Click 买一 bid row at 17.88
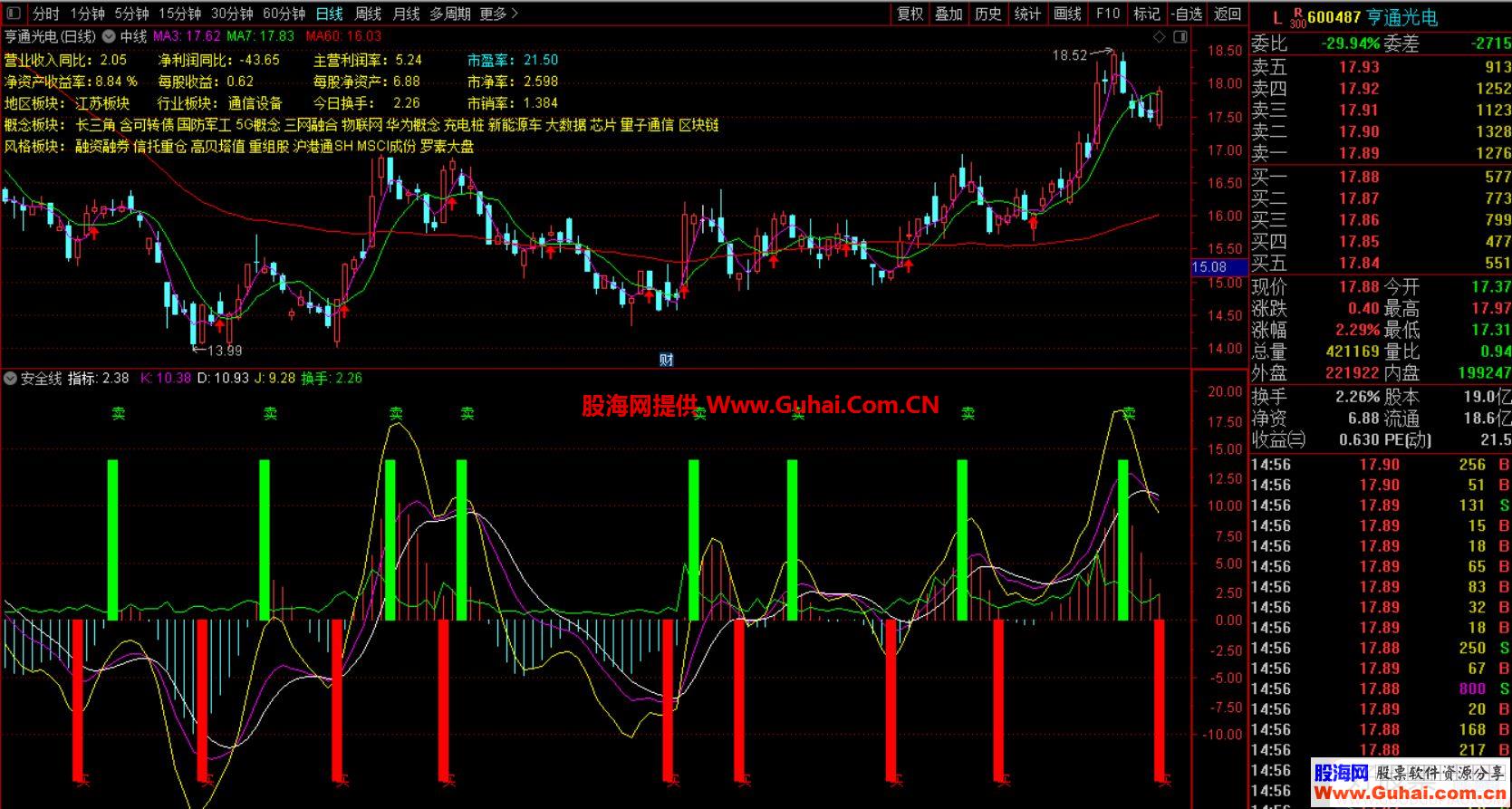1512x809 pixels. point(1381,177)
